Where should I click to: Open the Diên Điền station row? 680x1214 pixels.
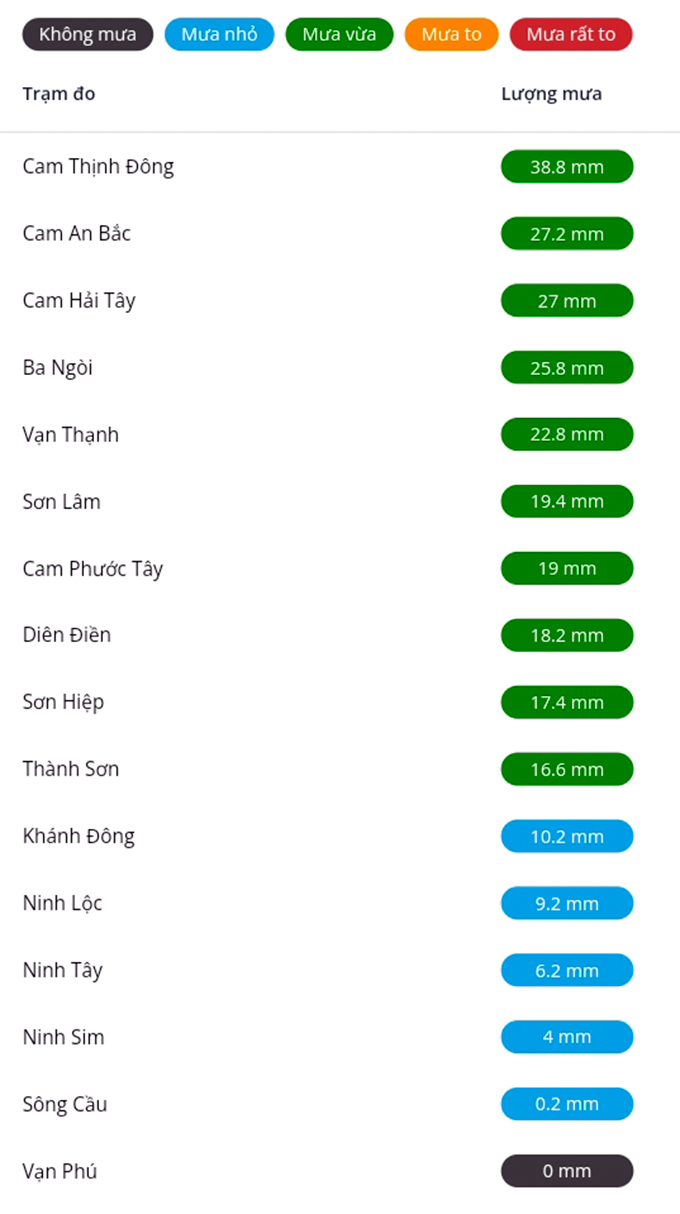[67, 635]
